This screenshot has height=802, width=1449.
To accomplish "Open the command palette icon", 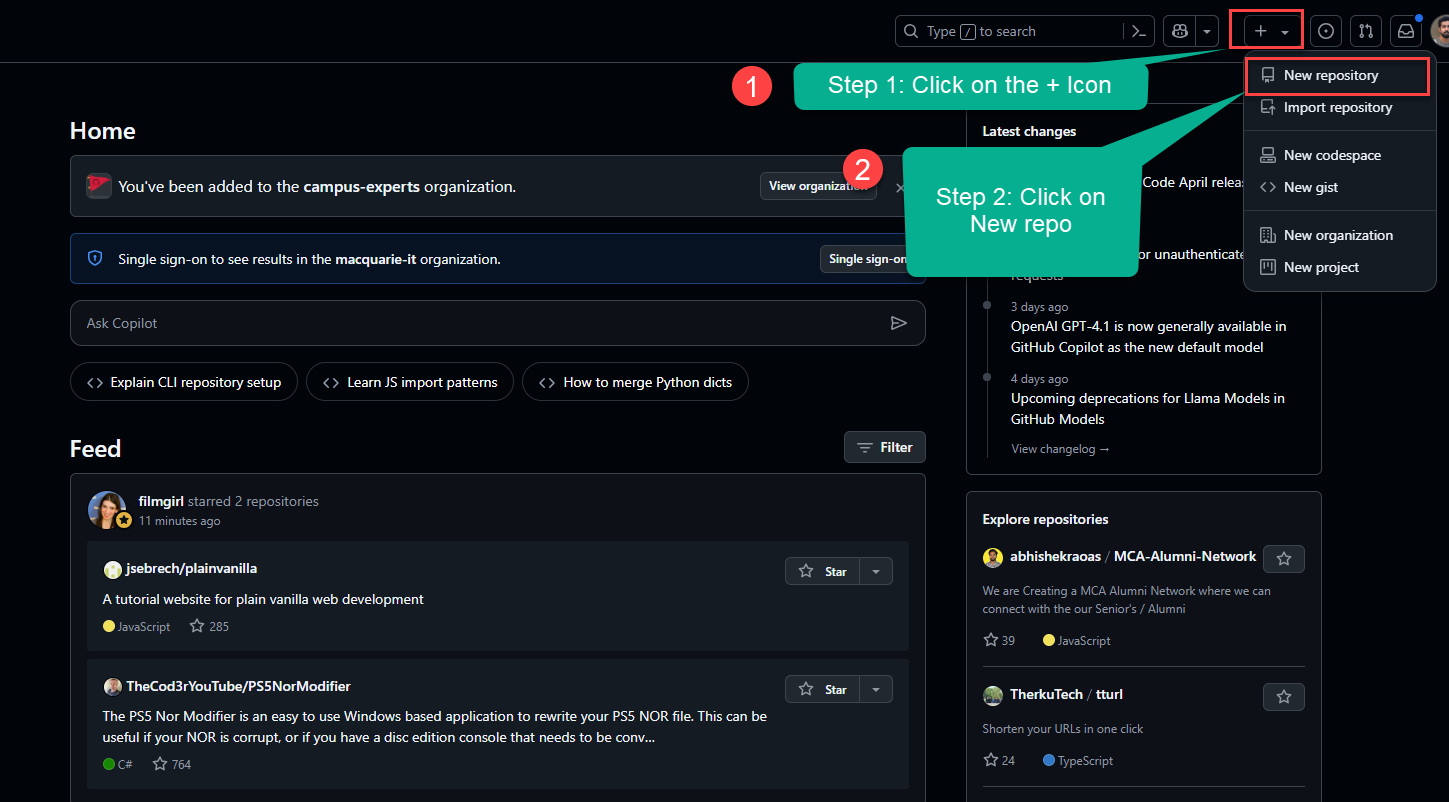I will 1138,31.
